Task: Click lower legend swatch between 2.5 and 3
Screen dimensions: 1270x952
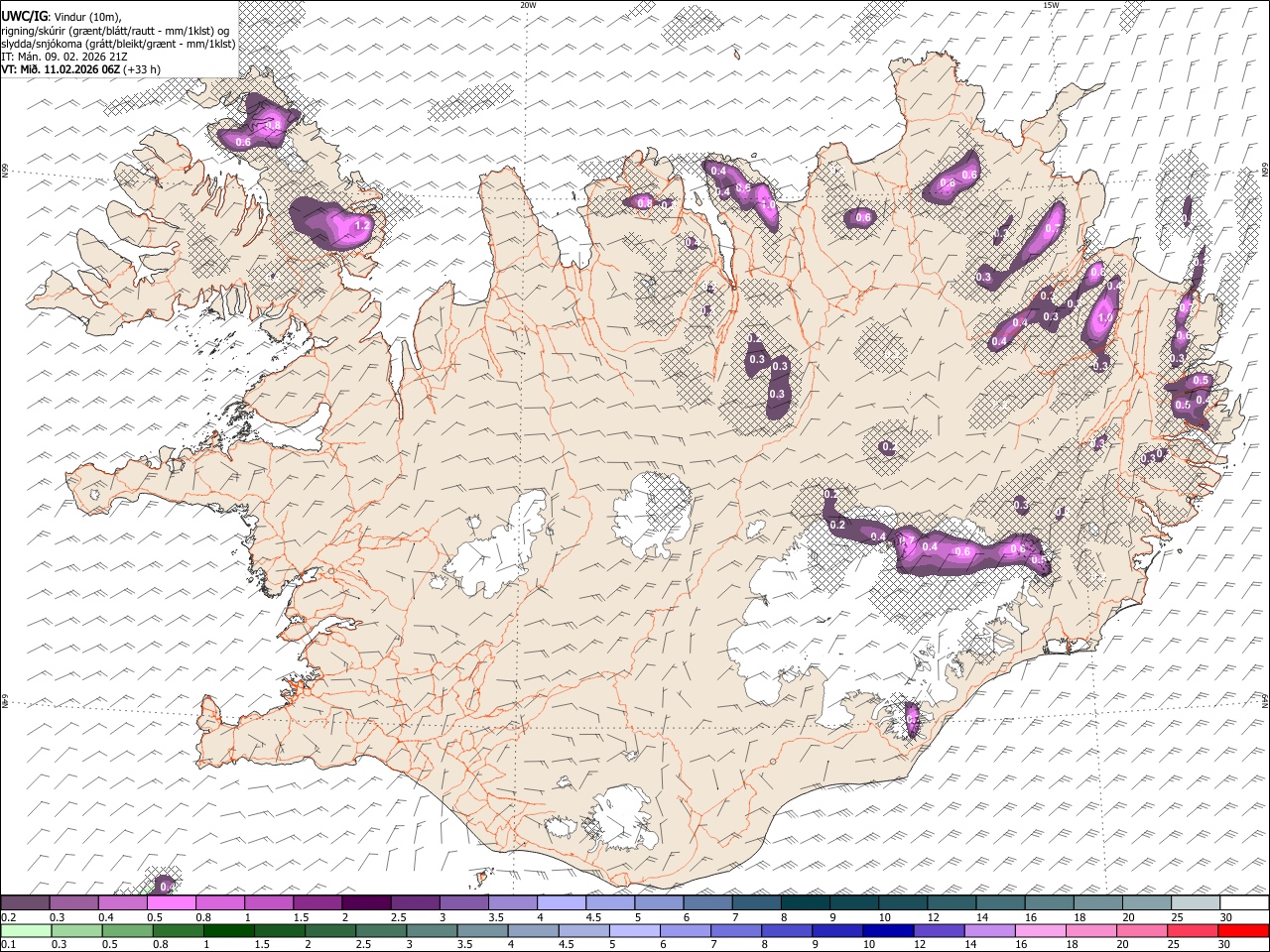Action: [381, 931]
